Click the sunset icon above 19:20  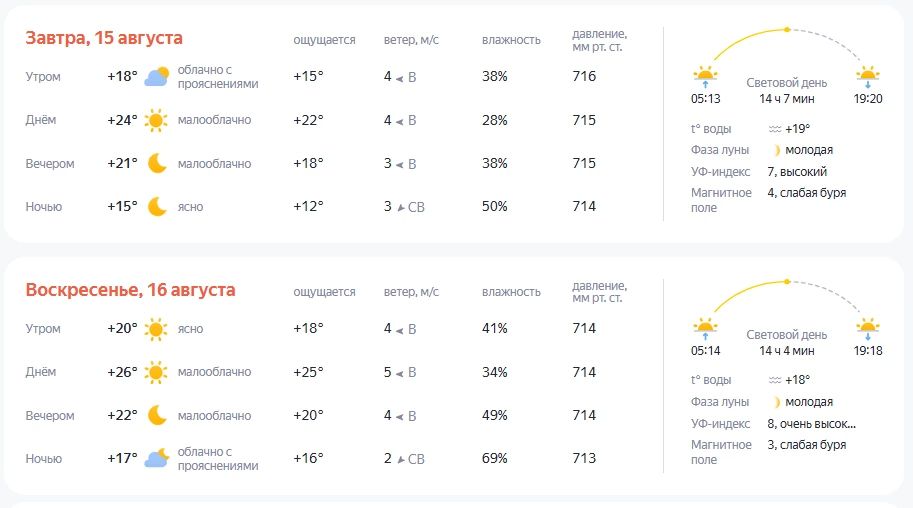click(x=868, y=76)
